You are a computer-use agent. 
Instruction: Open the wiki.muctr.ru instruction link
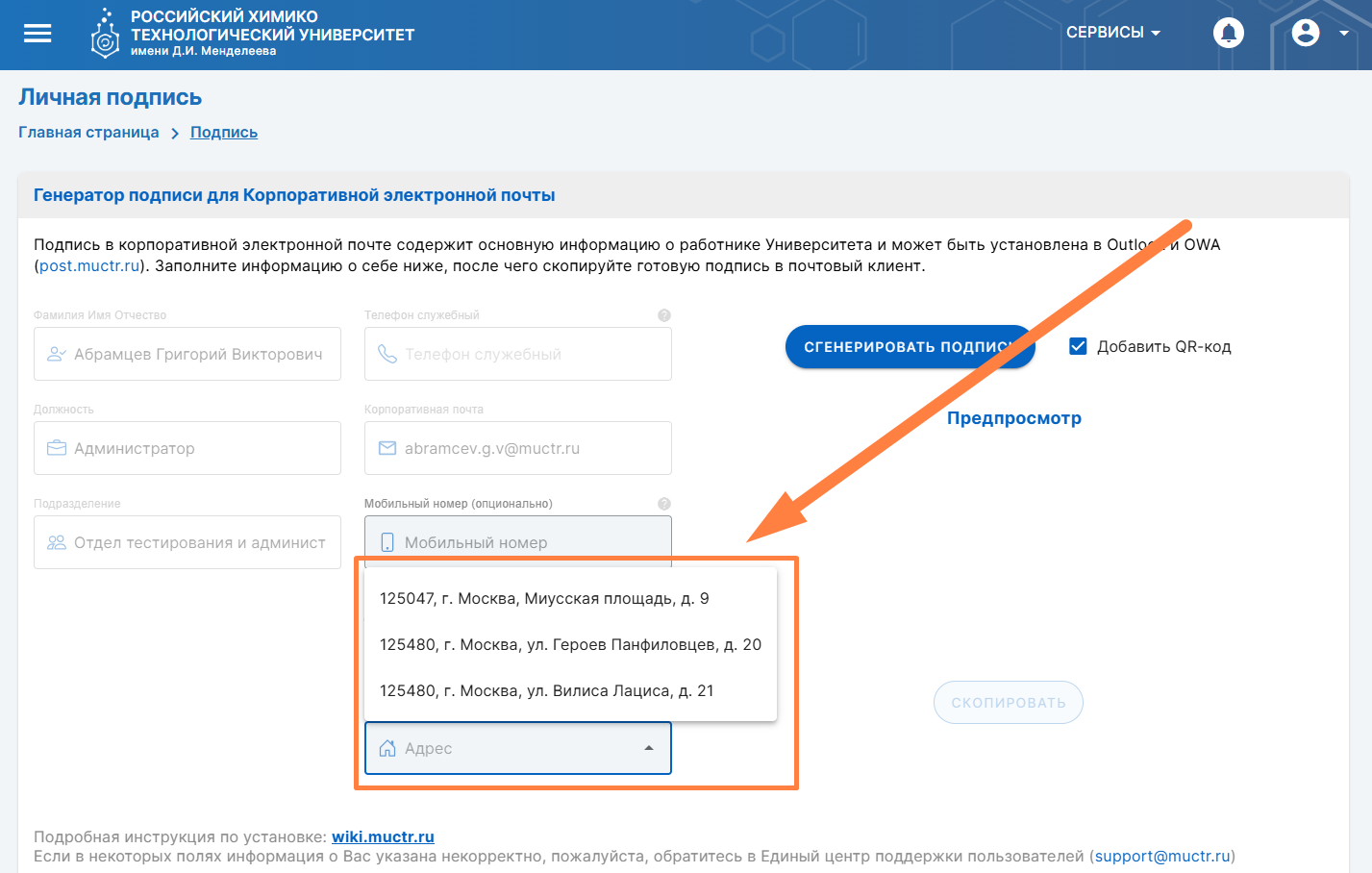click(x=383, y=836)
